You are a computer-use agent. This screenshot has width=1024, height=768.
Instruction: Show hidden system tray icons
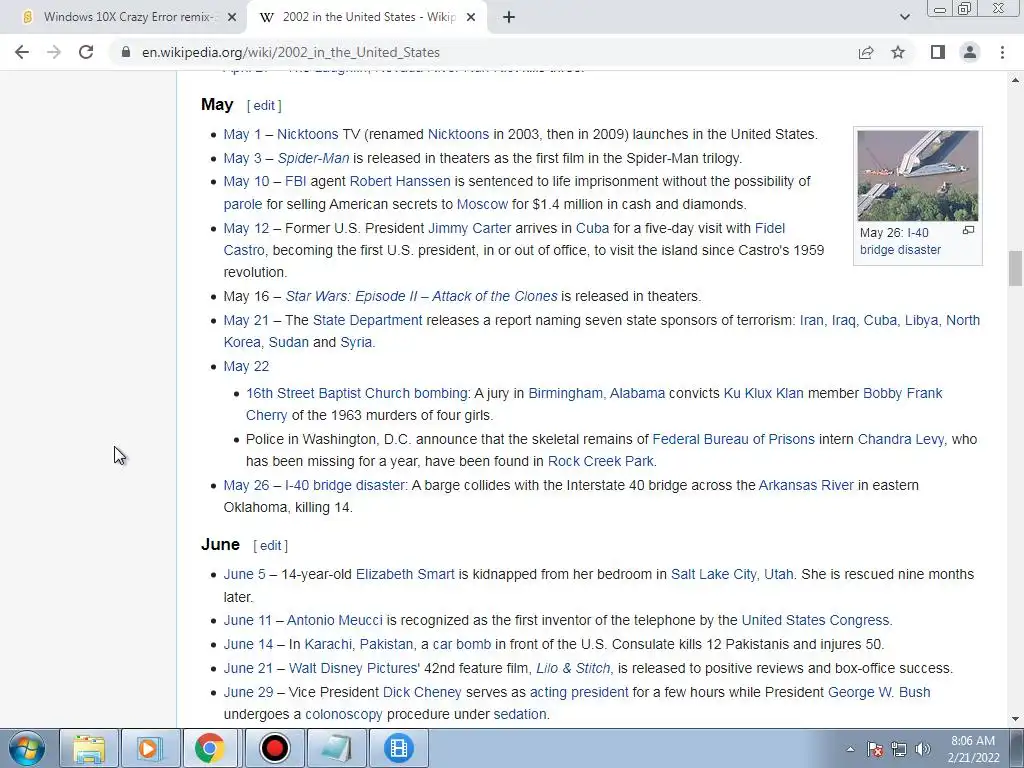click(x=850, y=750)
